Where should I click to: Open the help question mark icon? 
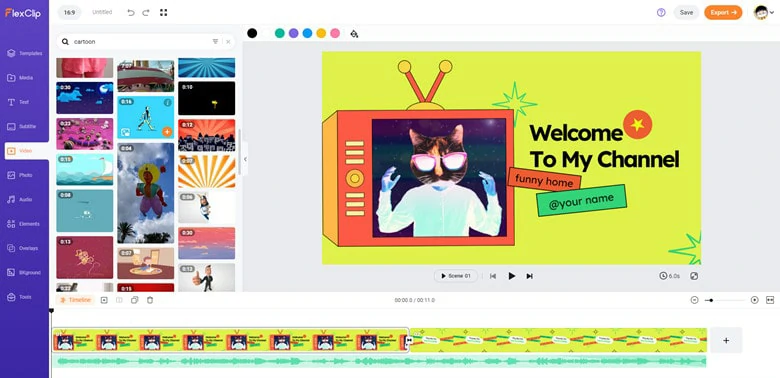(x=661, y=12)
